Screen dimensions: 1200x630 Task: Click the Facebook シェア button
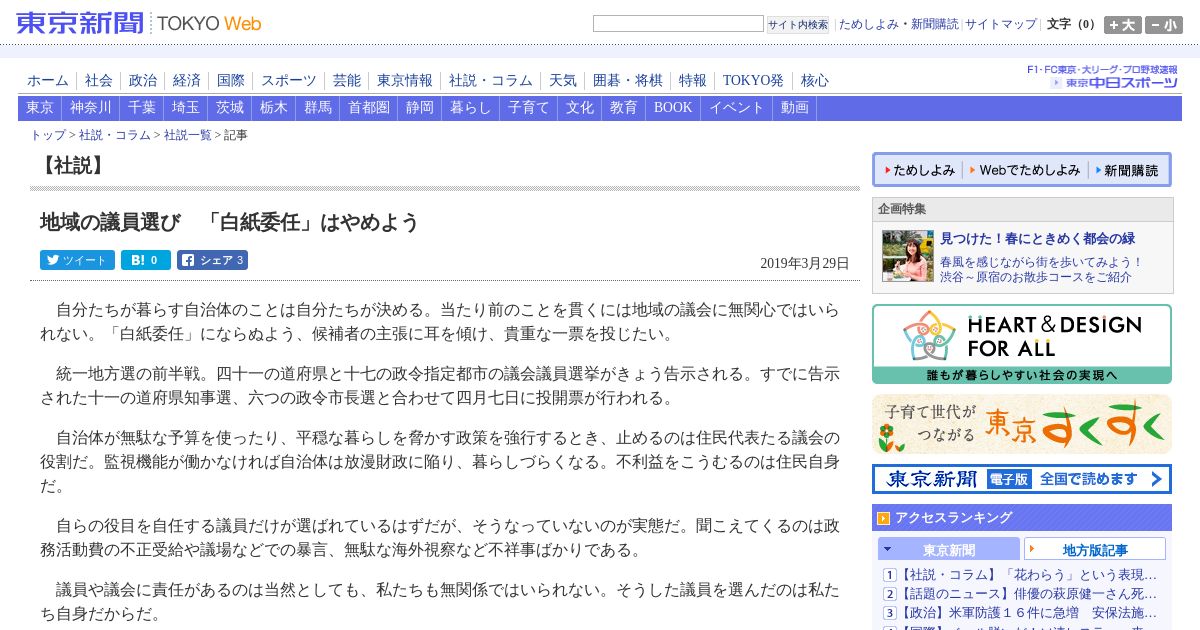coord(212,260)
